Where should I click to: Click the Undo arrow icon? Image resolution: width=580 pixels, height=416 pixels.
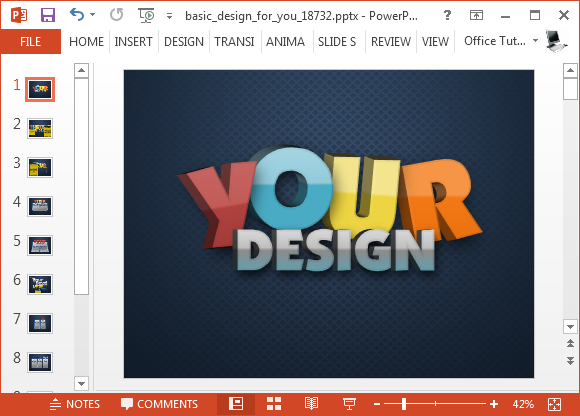point(77,15)
